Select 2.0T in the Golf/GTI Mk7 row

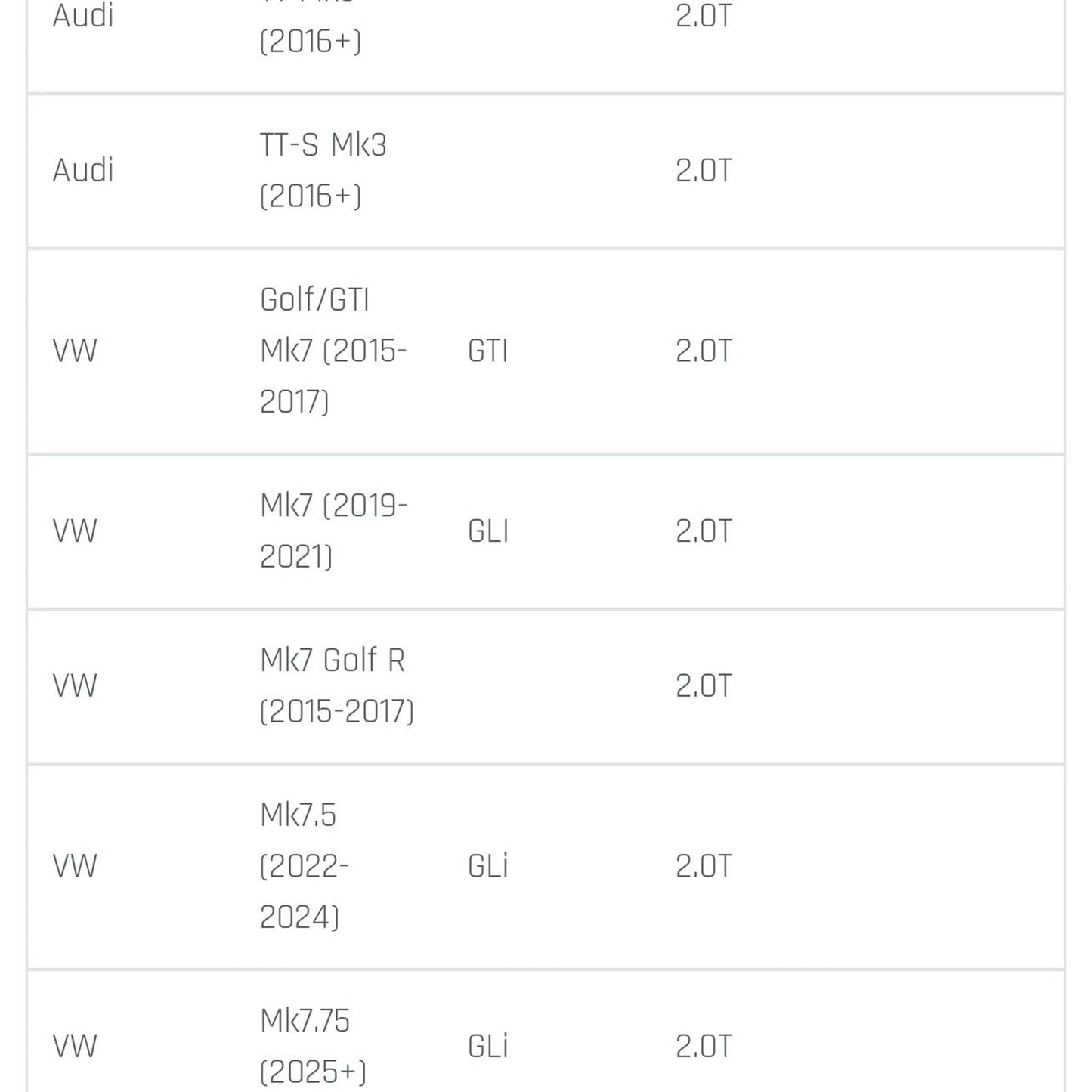pos(704,351)
